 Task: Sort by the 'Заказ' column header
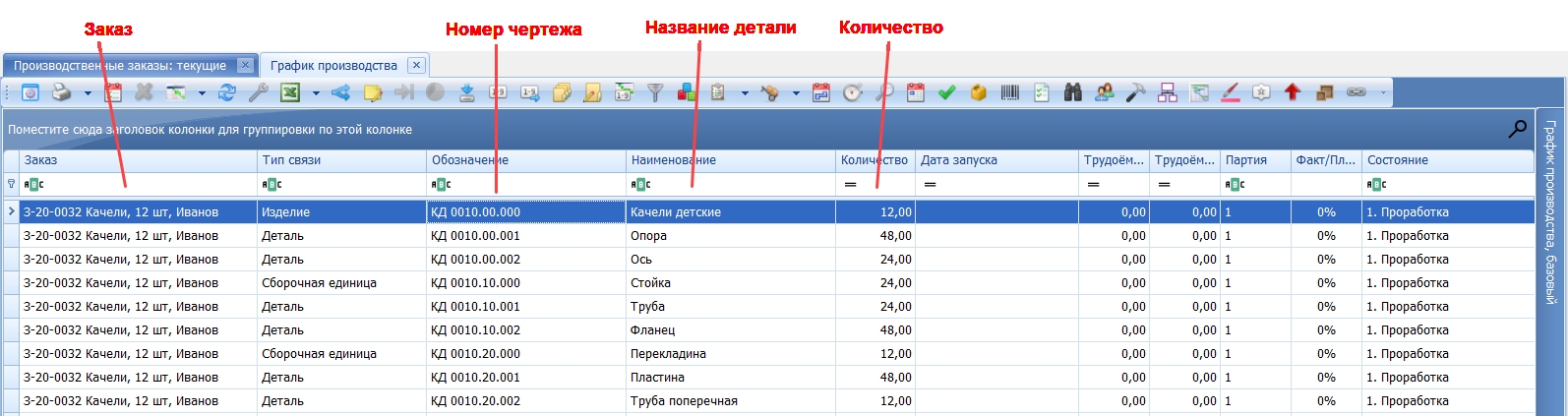pyautogui.click(x=138, y=160)
